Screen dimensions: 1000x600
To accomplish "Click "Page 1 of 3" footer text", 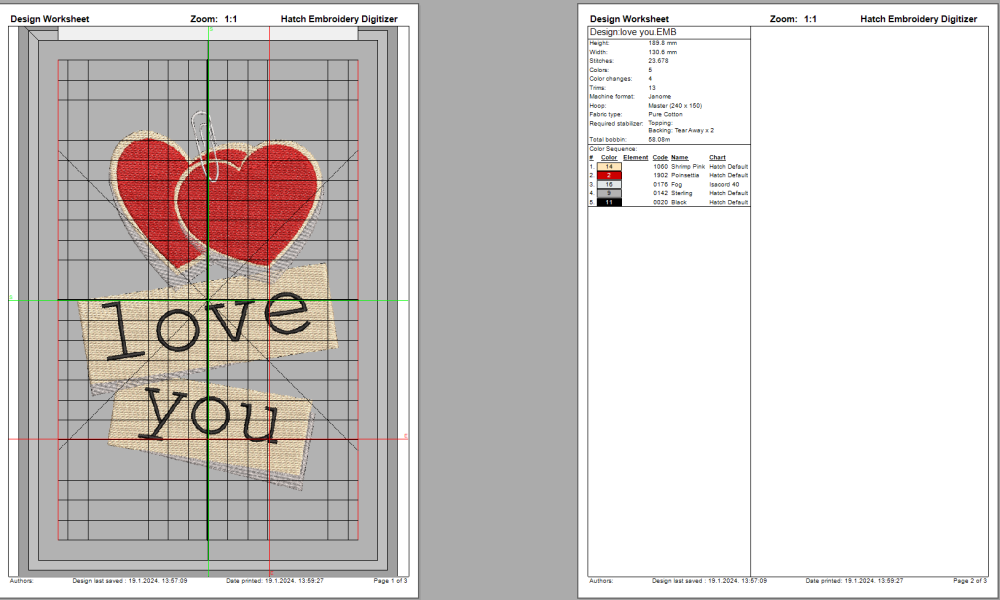I will 390,581.
